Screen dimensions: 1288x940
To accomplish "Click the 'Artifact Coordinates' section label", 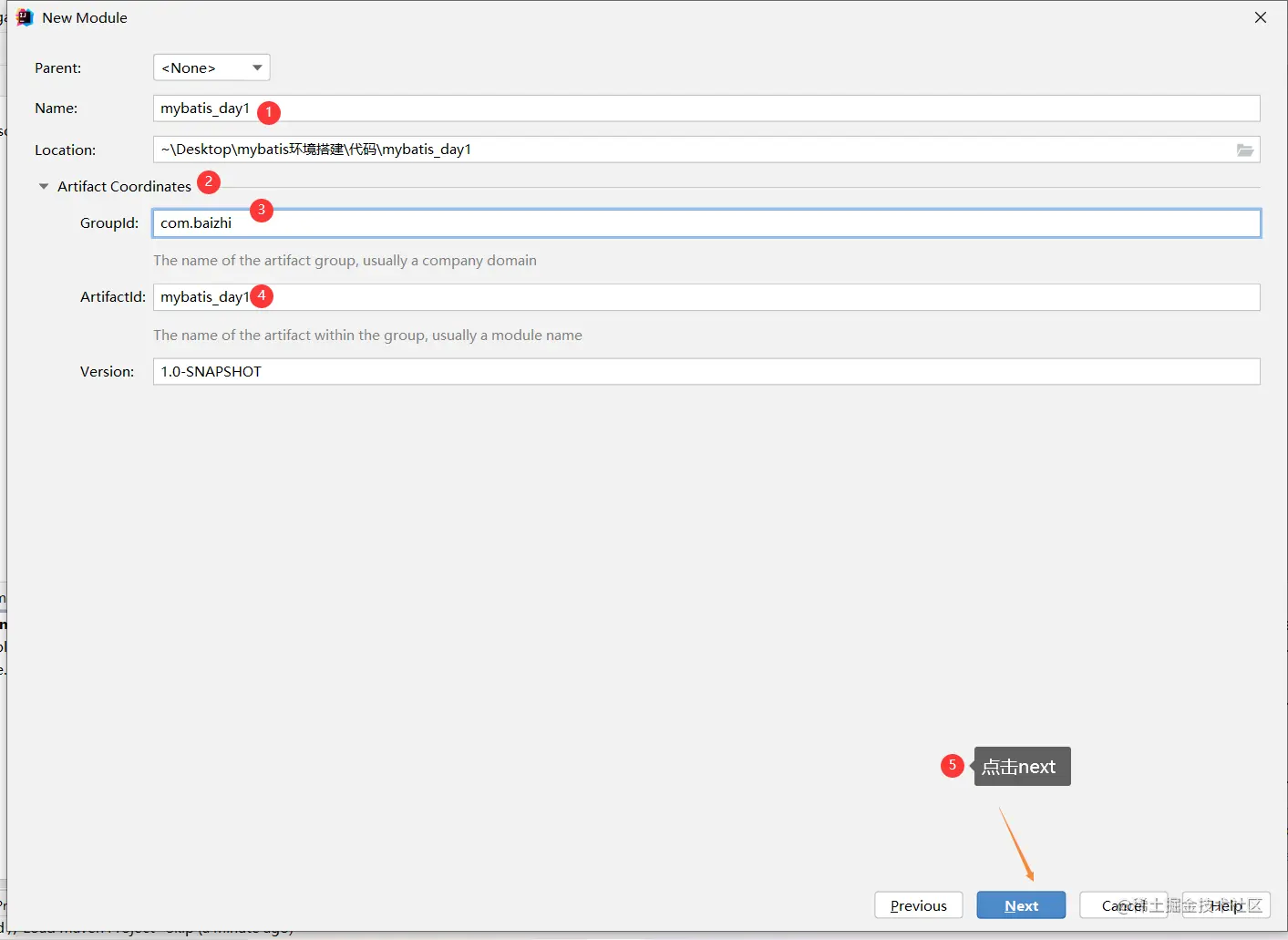I will tap(124, 186).
